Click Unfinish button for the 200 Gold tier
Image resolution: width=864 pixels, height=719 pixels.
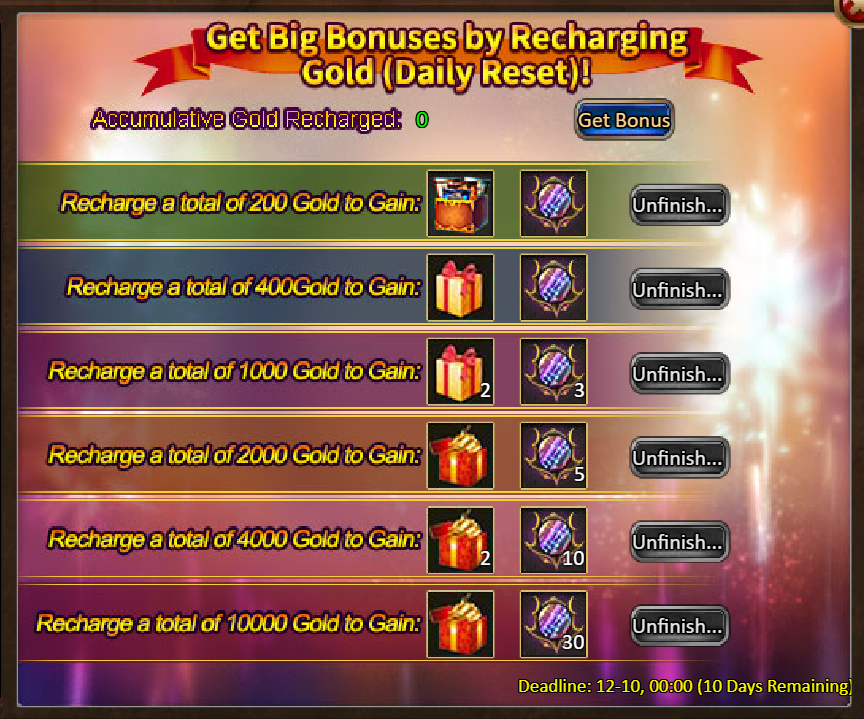tap(679, 205)
